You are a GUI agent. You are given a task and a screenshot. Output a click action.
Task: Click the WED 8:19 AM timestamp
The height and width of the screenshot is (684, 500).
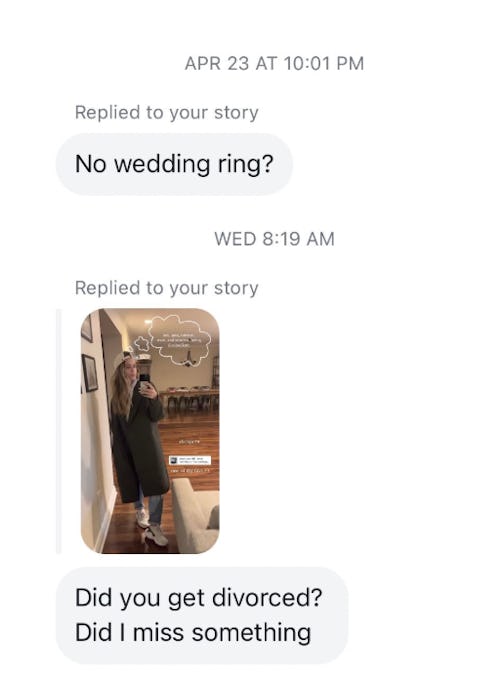[274, 239]
